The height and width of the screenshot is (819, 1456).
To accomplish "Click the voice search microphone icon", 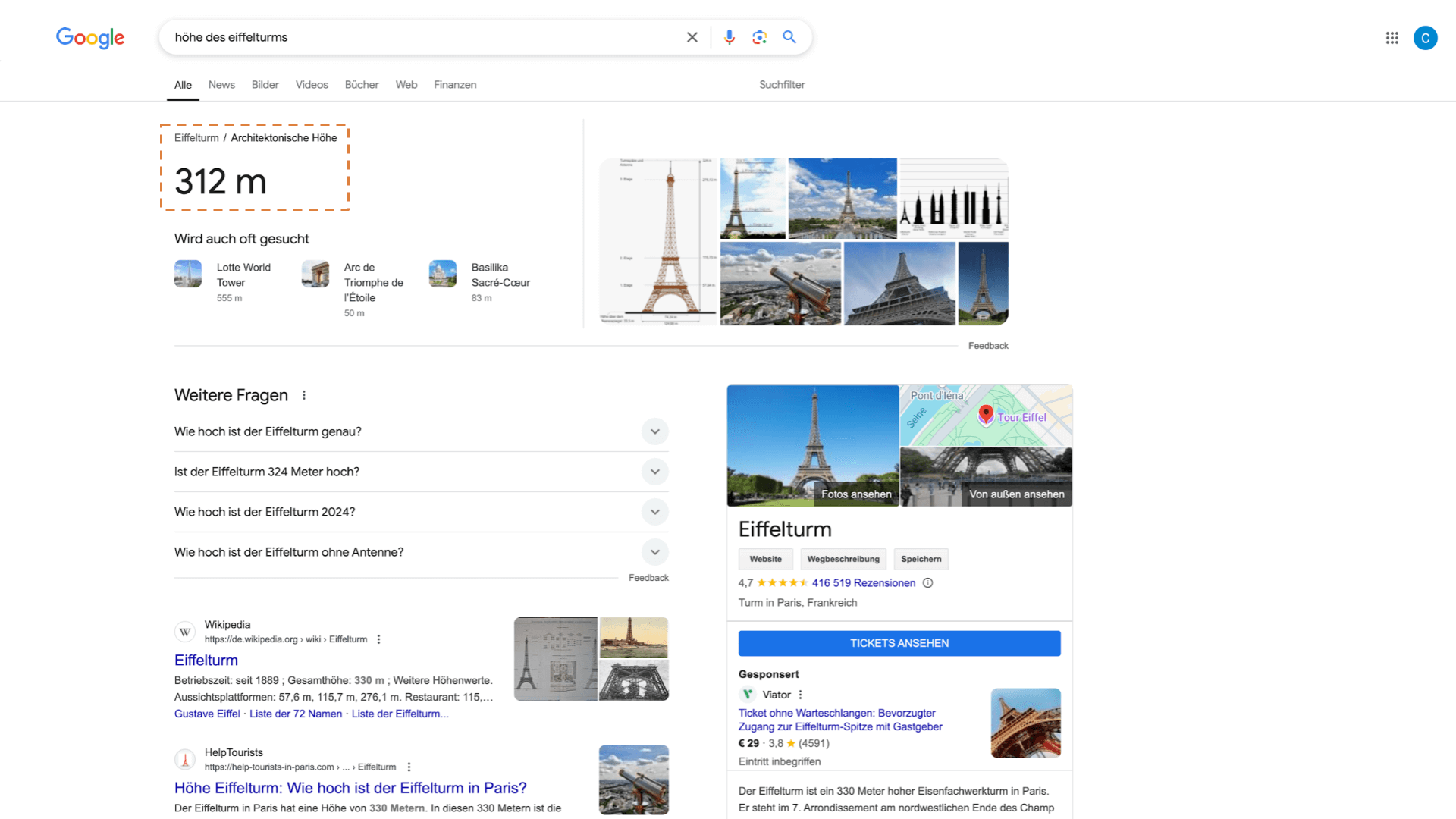I will 729,37.
